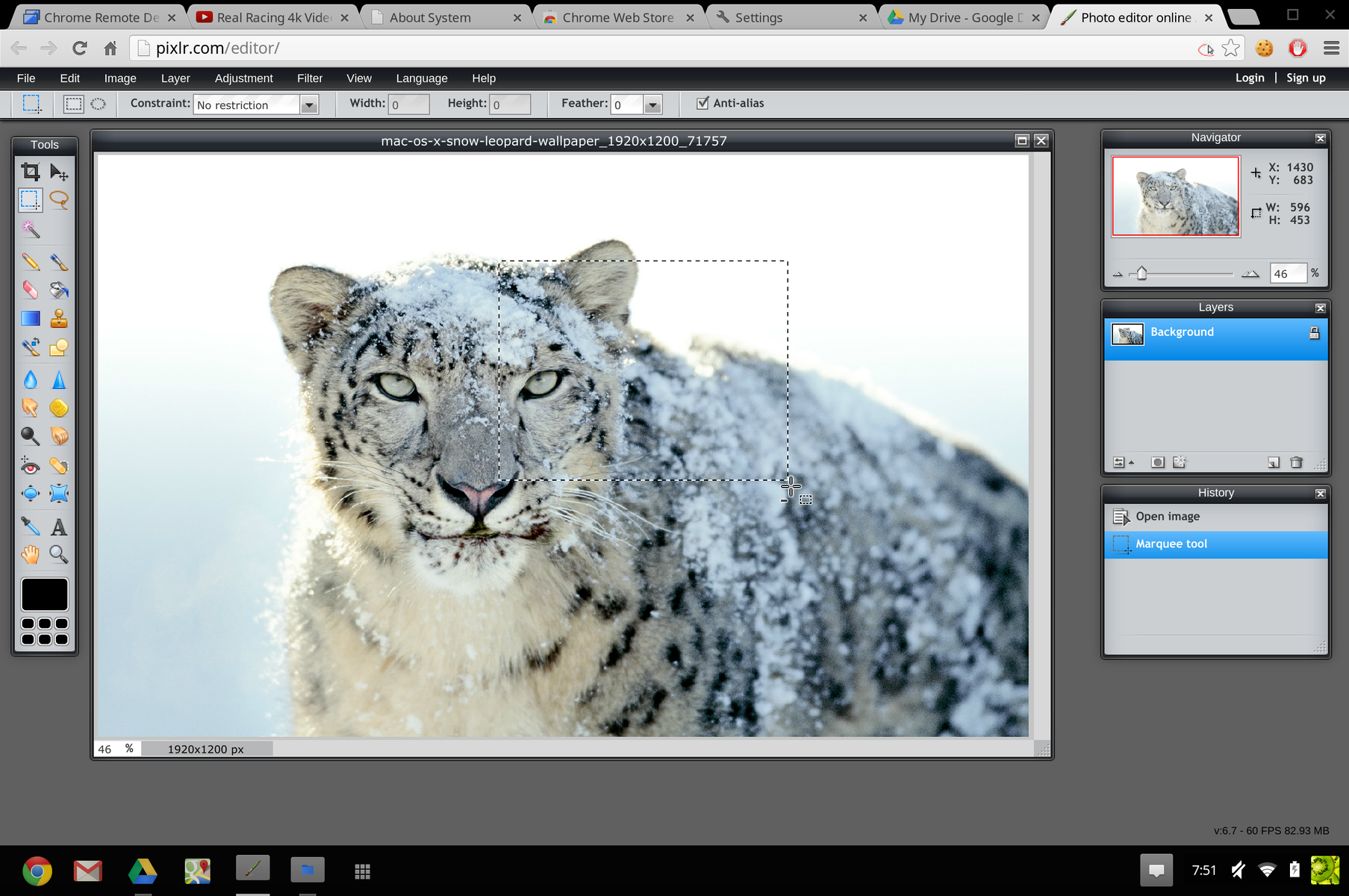
Task: Select the Clone Stamp tool
Action: [x=59, y=319]
